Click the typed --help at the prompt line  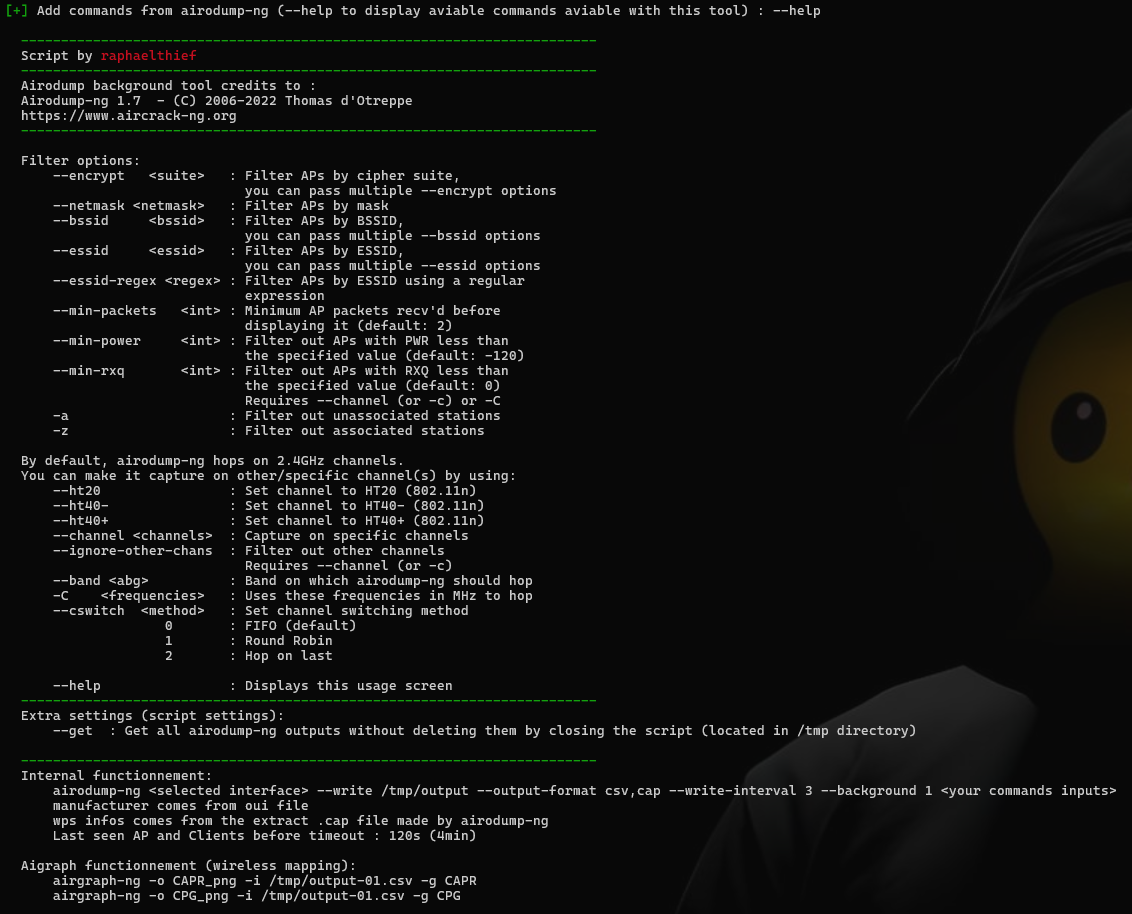click(x=797, y=10)
